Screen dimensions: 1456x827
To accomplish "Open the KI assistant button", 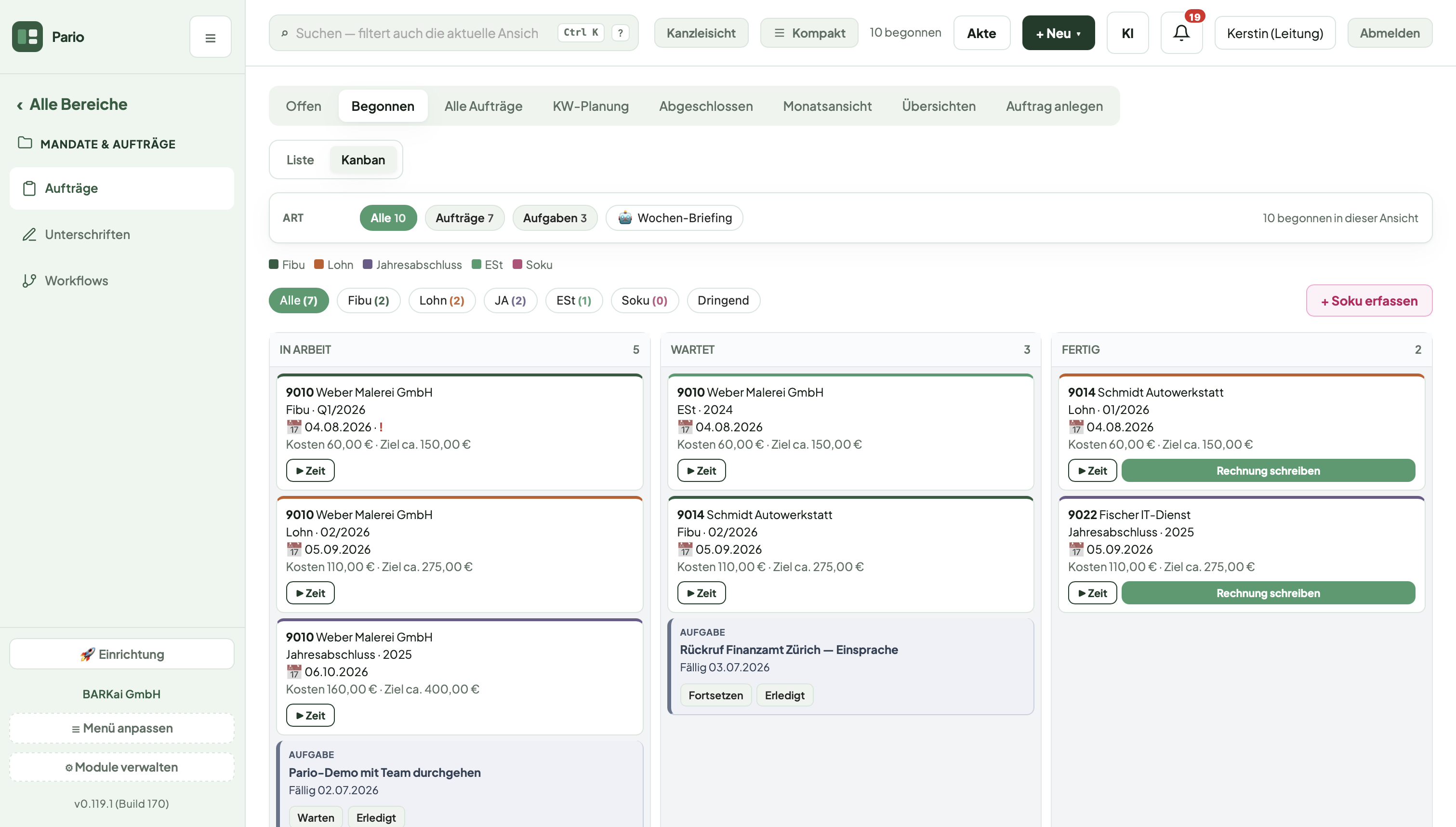I will tap(1127, 33).
